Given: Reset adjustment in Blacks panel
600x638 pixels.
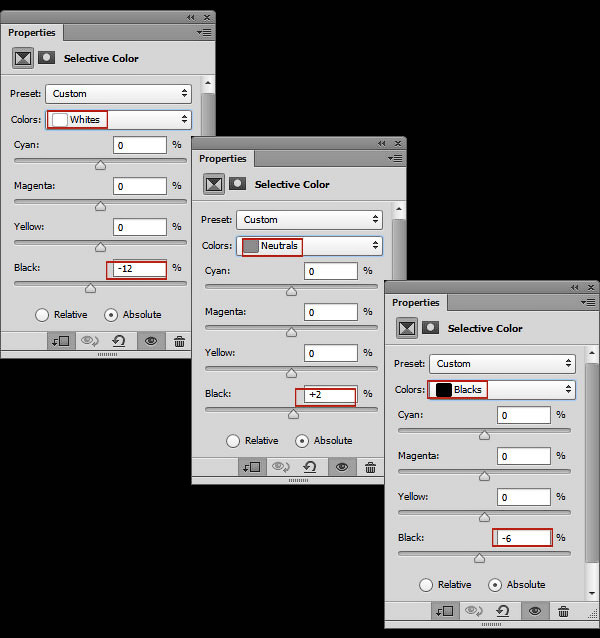Looking at the screenshot, I should tap(502, 611).
